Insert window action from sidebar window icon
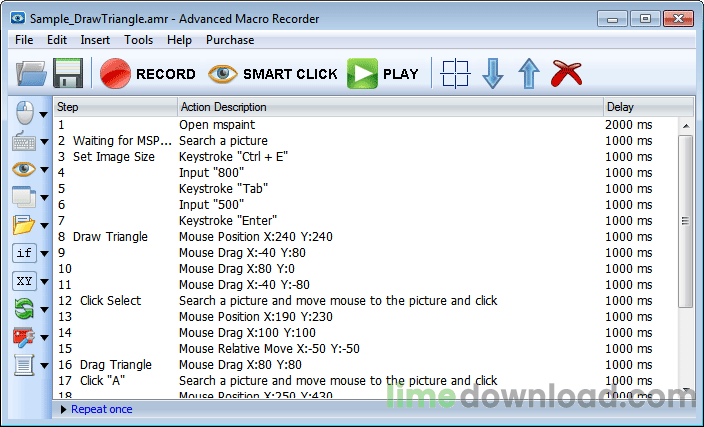This screenshot has height=427, width=704. (23, 197)
